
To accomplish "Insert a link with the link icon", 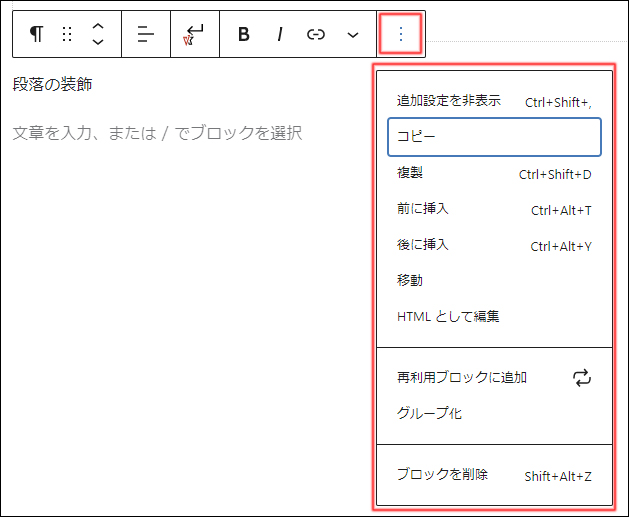I will tap(316, 34).
